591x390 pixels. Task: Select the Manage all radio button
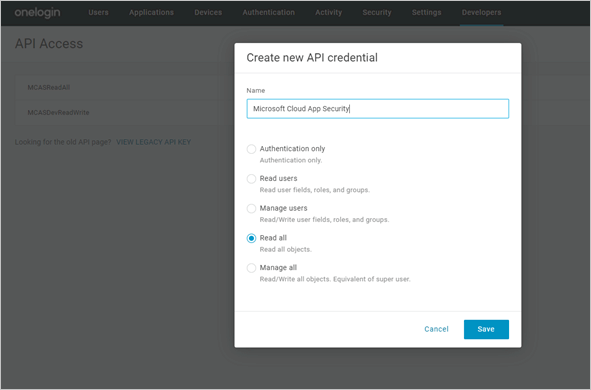pyautogui.click(x=251, y=268)
